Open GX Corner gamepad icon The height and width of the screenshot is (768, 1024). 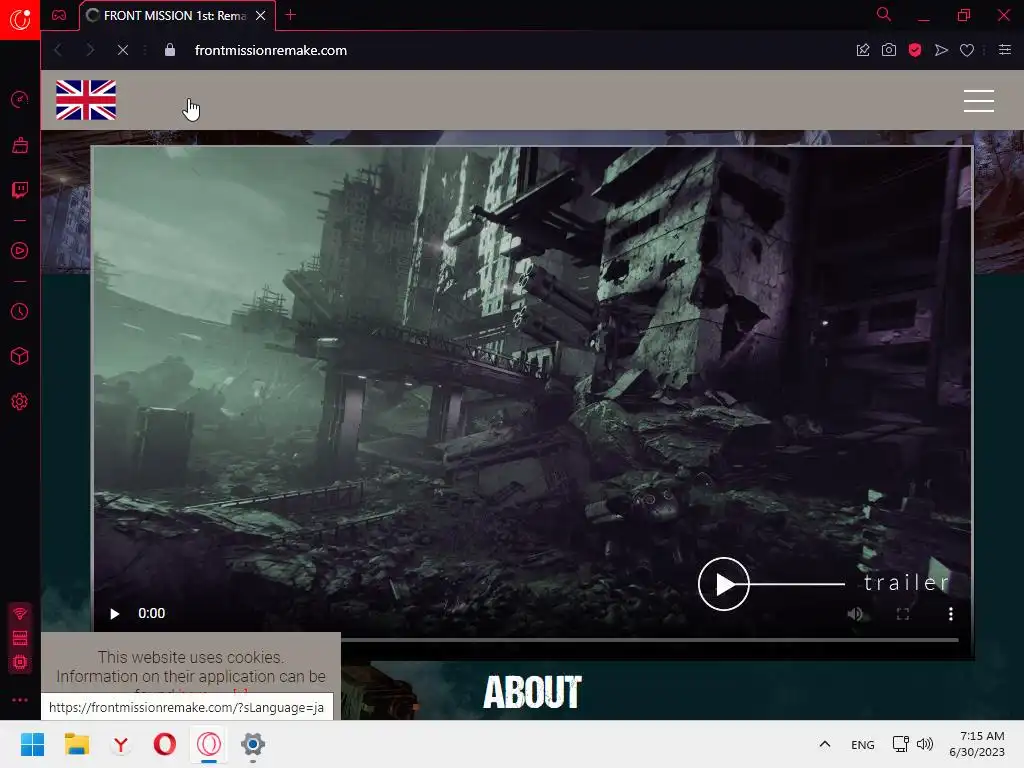tap(59, 15)
